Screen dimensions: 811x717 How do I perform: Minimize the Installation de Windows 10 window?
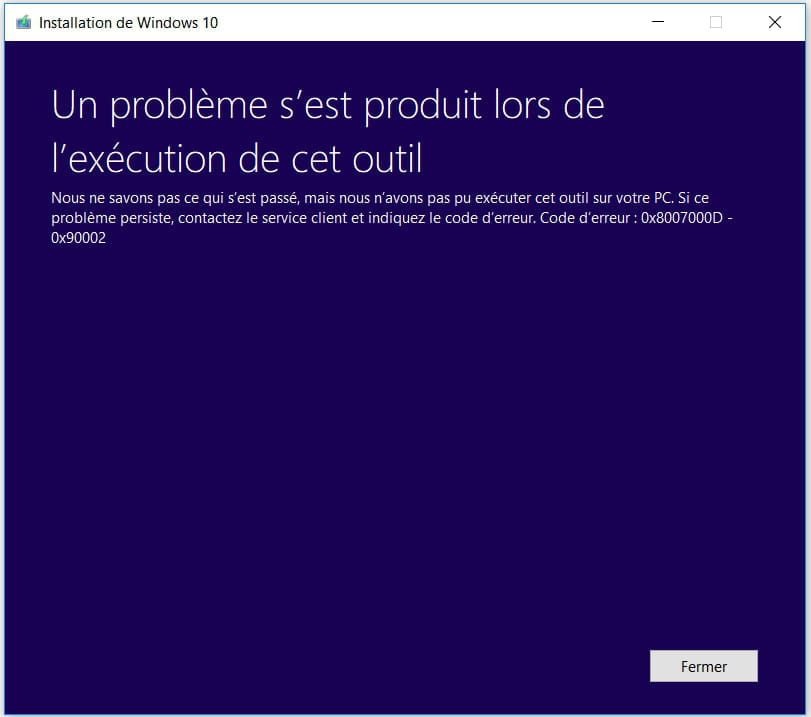(657, 22)
